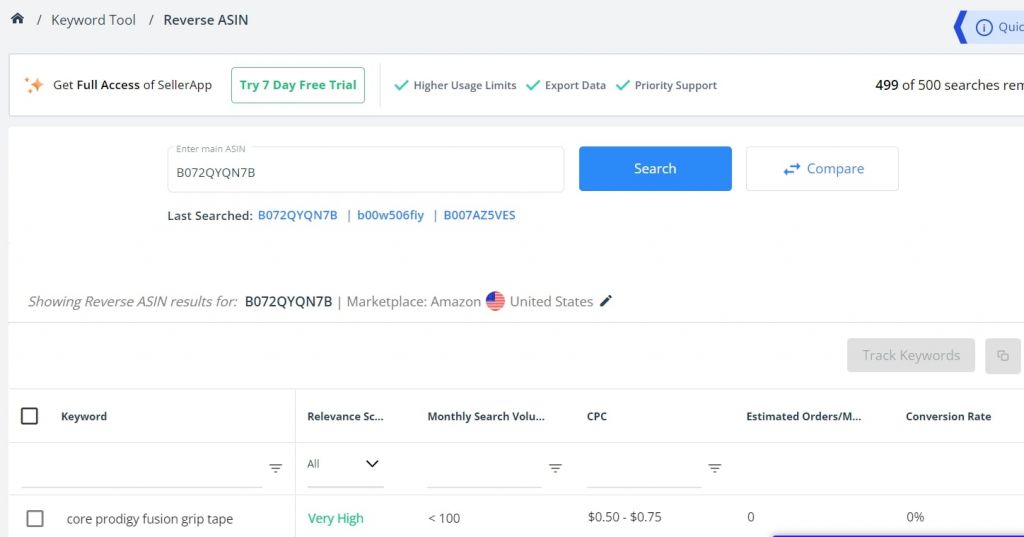Viewport: 1024px width, 537px height.
Task: Open the Compare ASIN option
Action: point(822,169)
